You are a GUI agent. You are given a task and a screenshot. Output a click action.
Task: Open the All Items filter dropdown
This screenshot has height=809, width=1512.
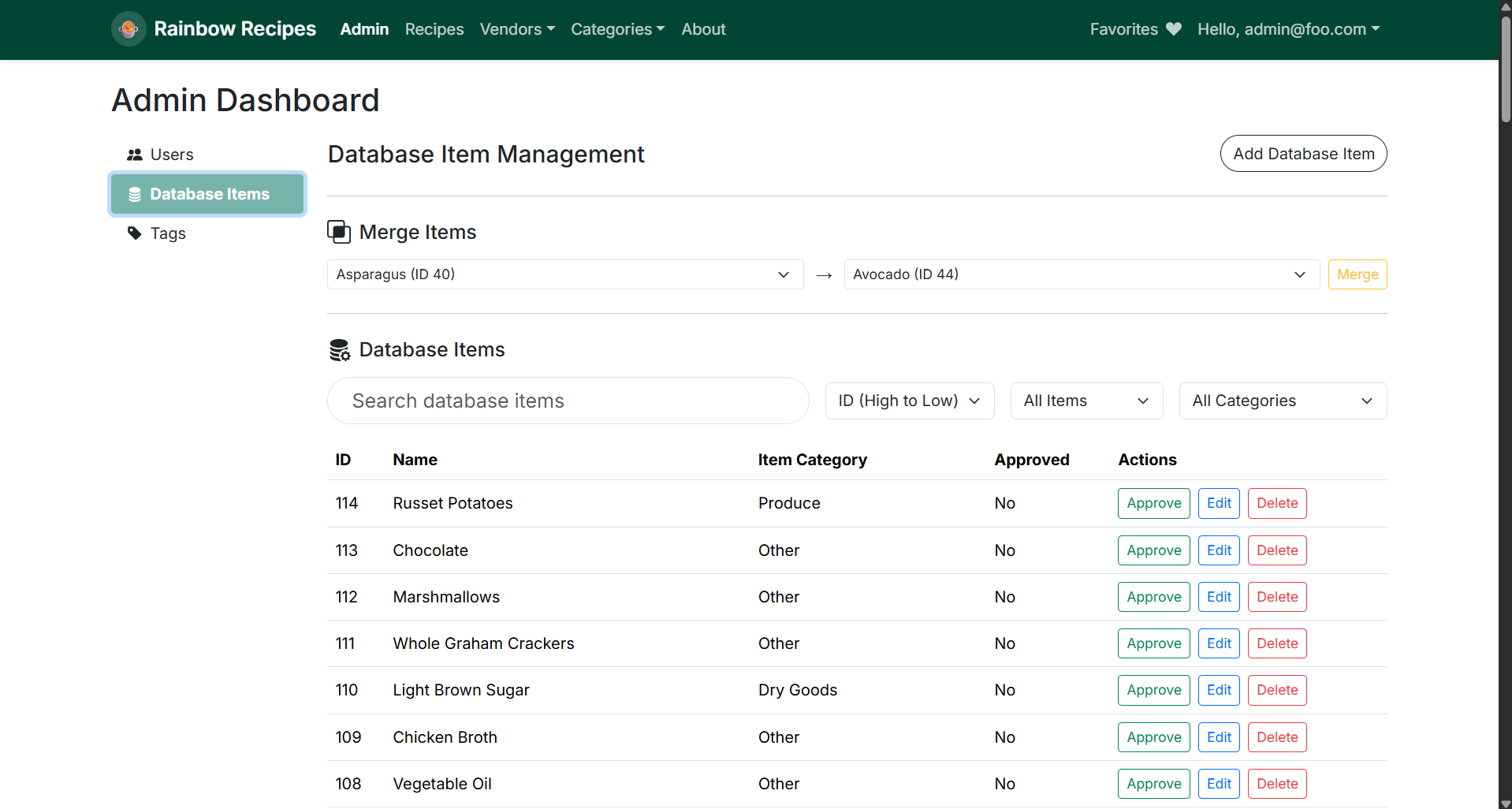[x=1086, y=401]
